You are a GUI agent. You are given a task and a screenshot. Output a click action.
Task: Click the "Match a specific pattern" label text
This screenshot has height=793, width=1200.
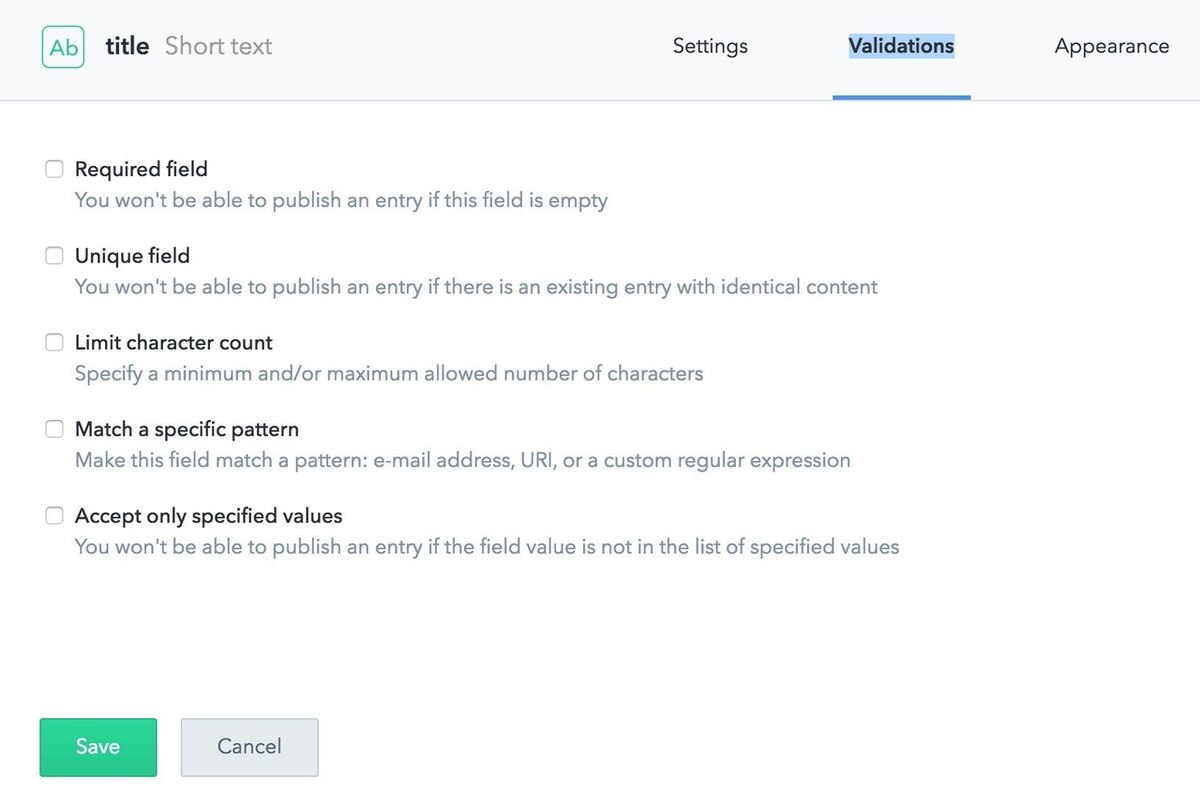(187, 429)
